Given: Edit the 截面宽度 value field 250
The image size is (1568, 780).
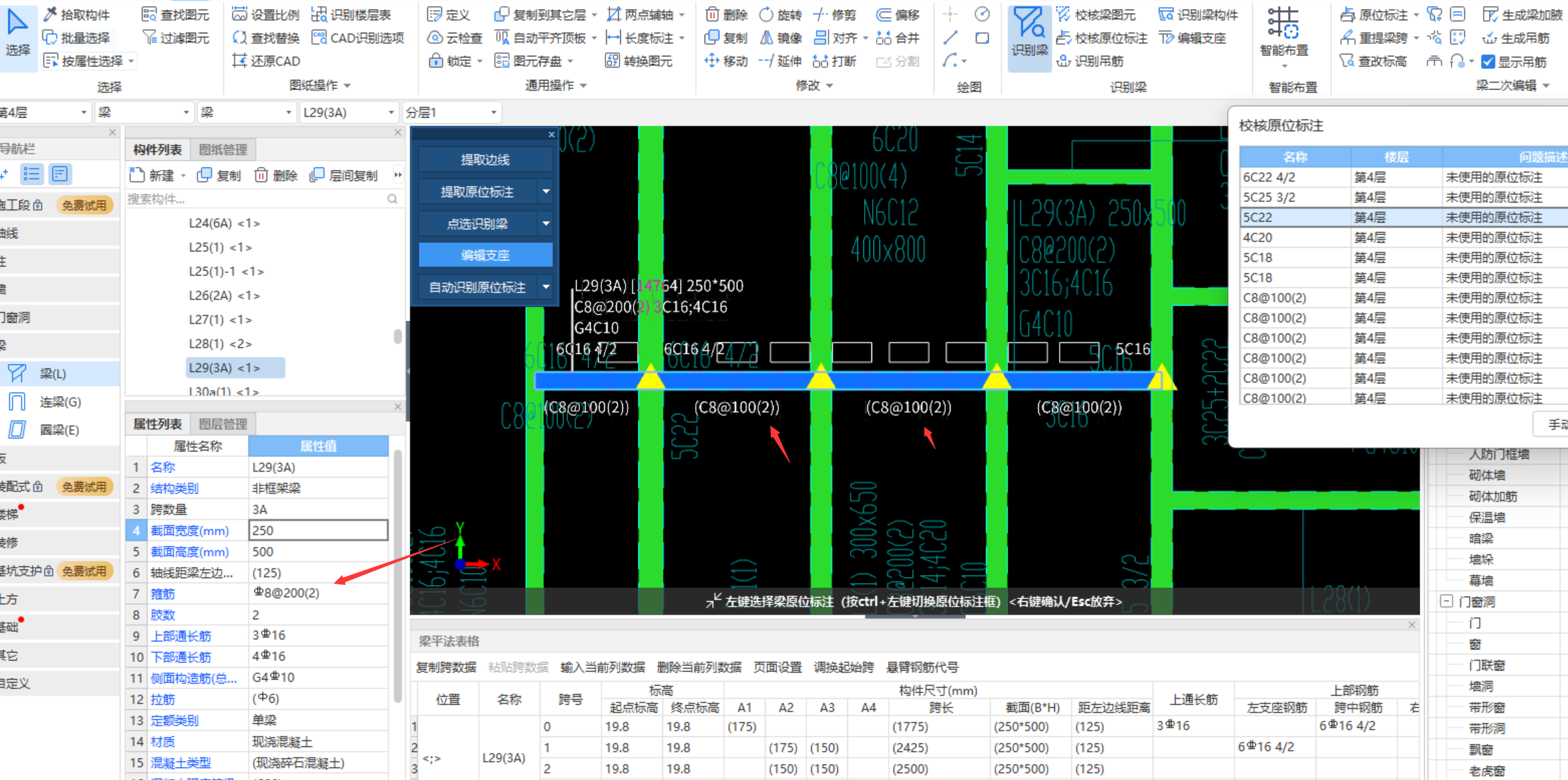Looking at the screenshot, I should [319, 530].
